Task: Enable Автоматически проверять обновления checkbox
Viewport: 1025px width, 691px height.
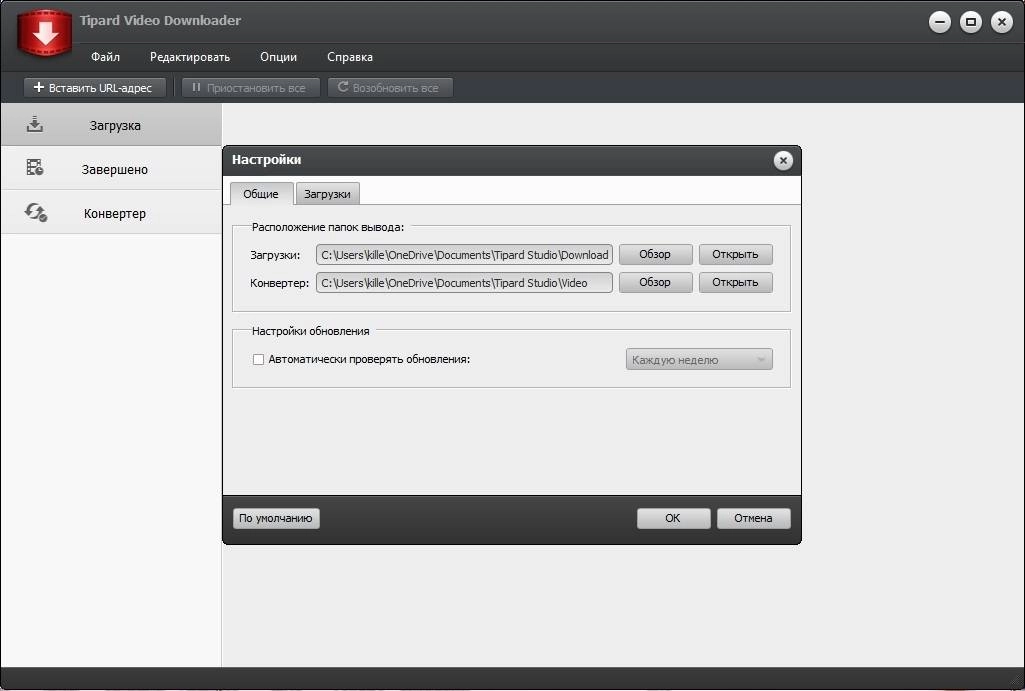Action: (x=258, y=360)
